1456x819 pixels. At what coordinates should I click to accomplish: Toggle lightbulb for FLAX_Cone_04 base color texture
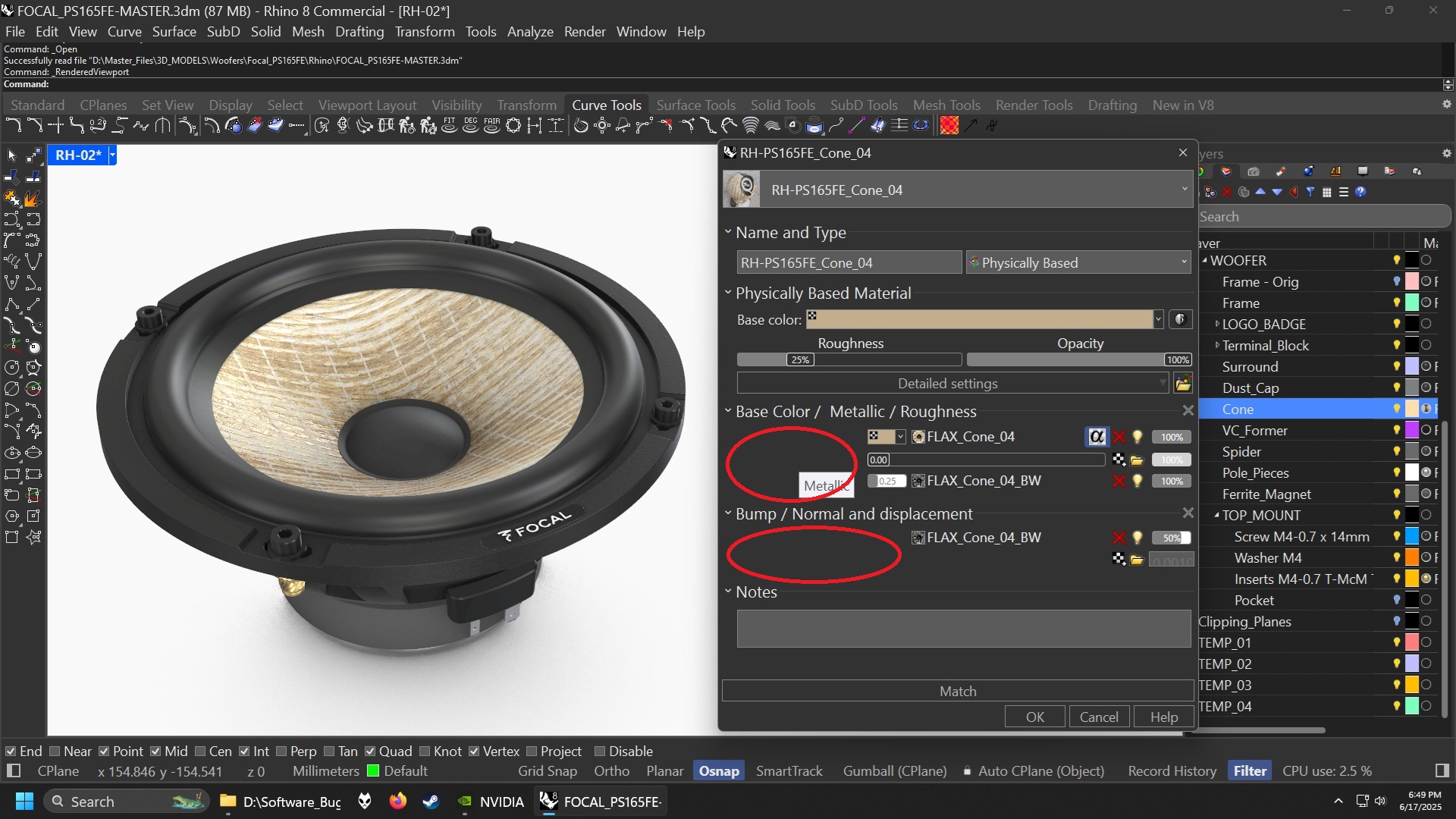1137,437
